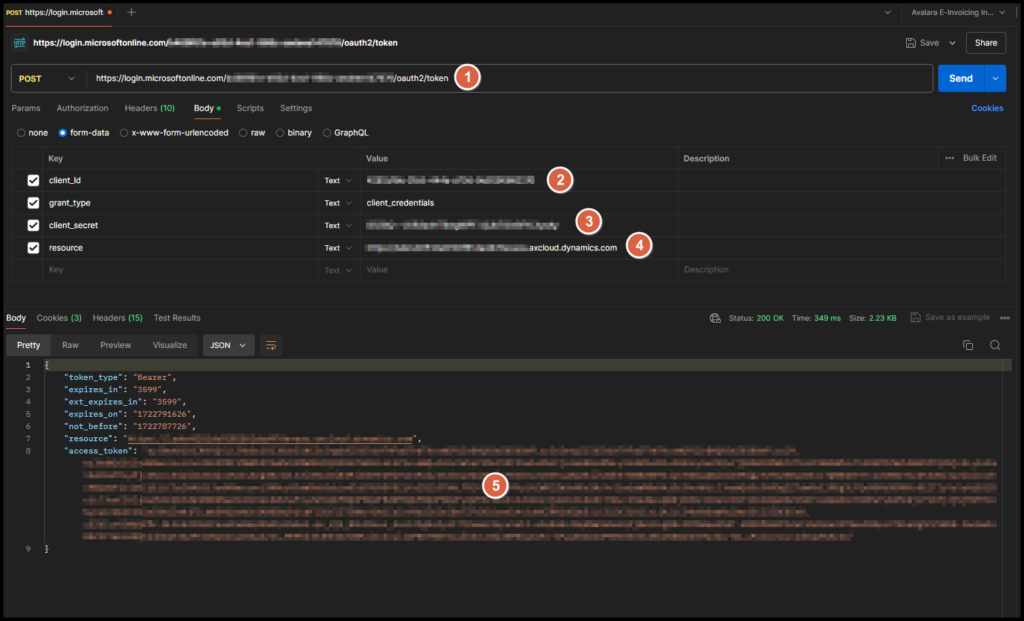
Task: Click the Description column header
Action: [706, 159]
